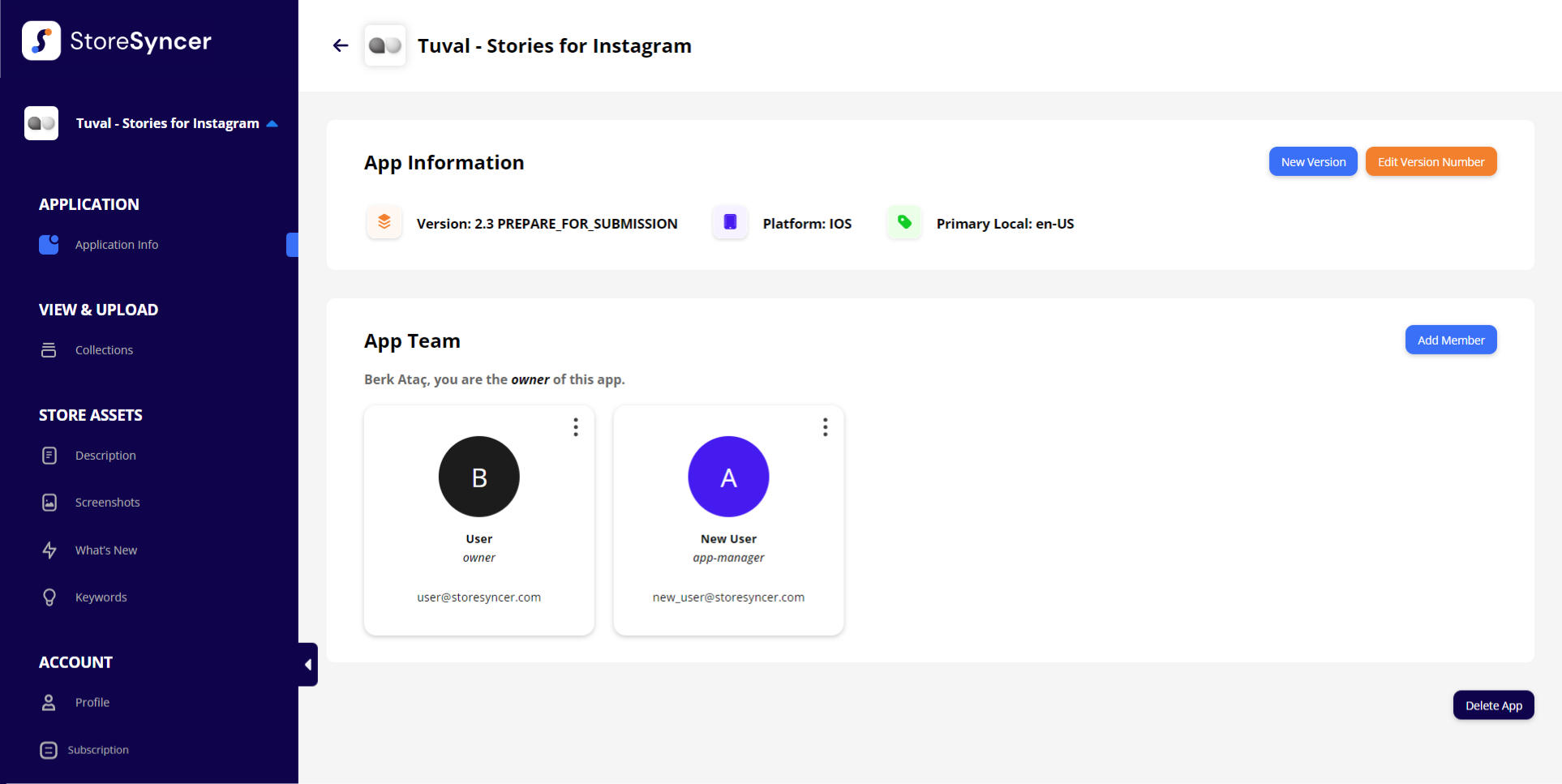Open Keywords section
This screenshot has width=1562, height=784.
[101, 598]
